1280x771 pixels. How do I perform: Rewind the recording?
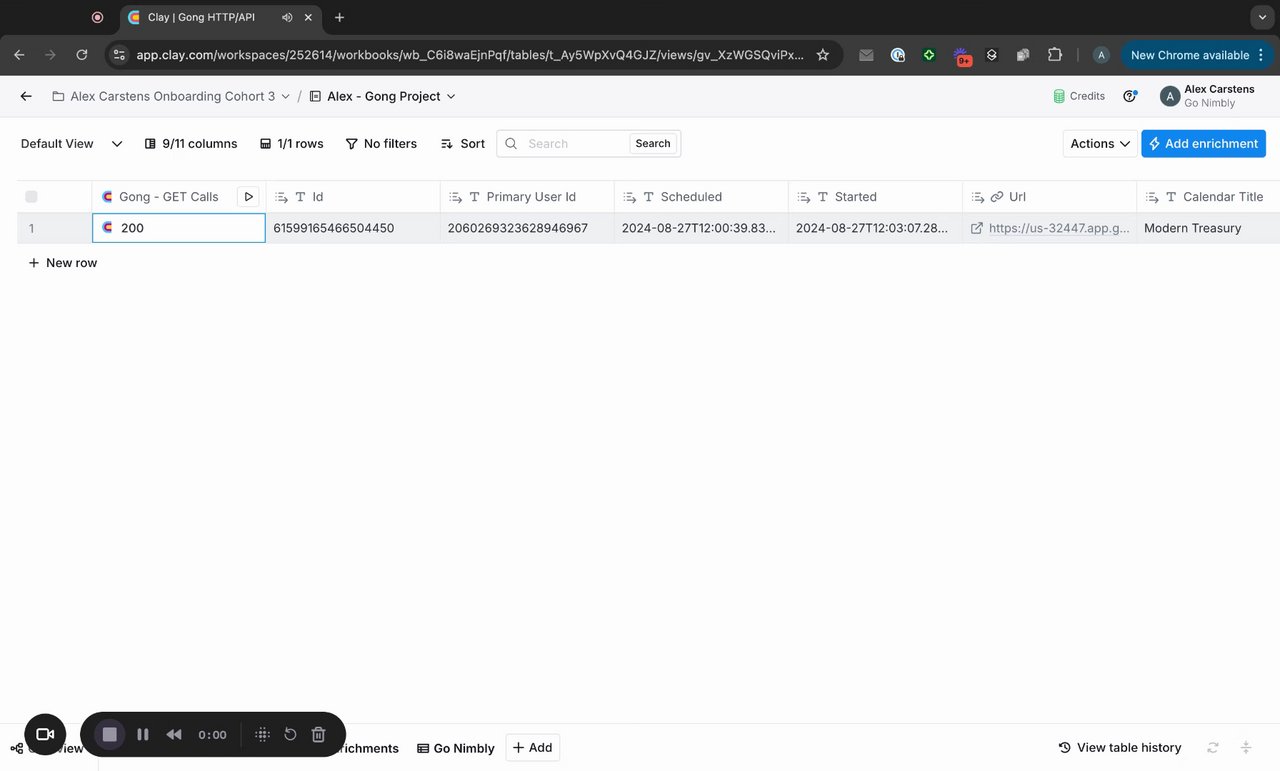pos(174,734)
